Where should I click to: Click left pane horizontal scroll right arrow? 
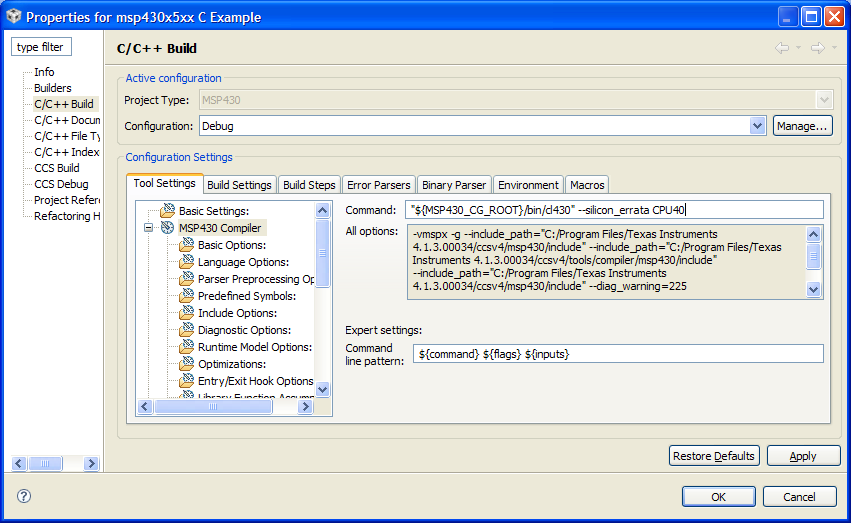pos(91,463)
